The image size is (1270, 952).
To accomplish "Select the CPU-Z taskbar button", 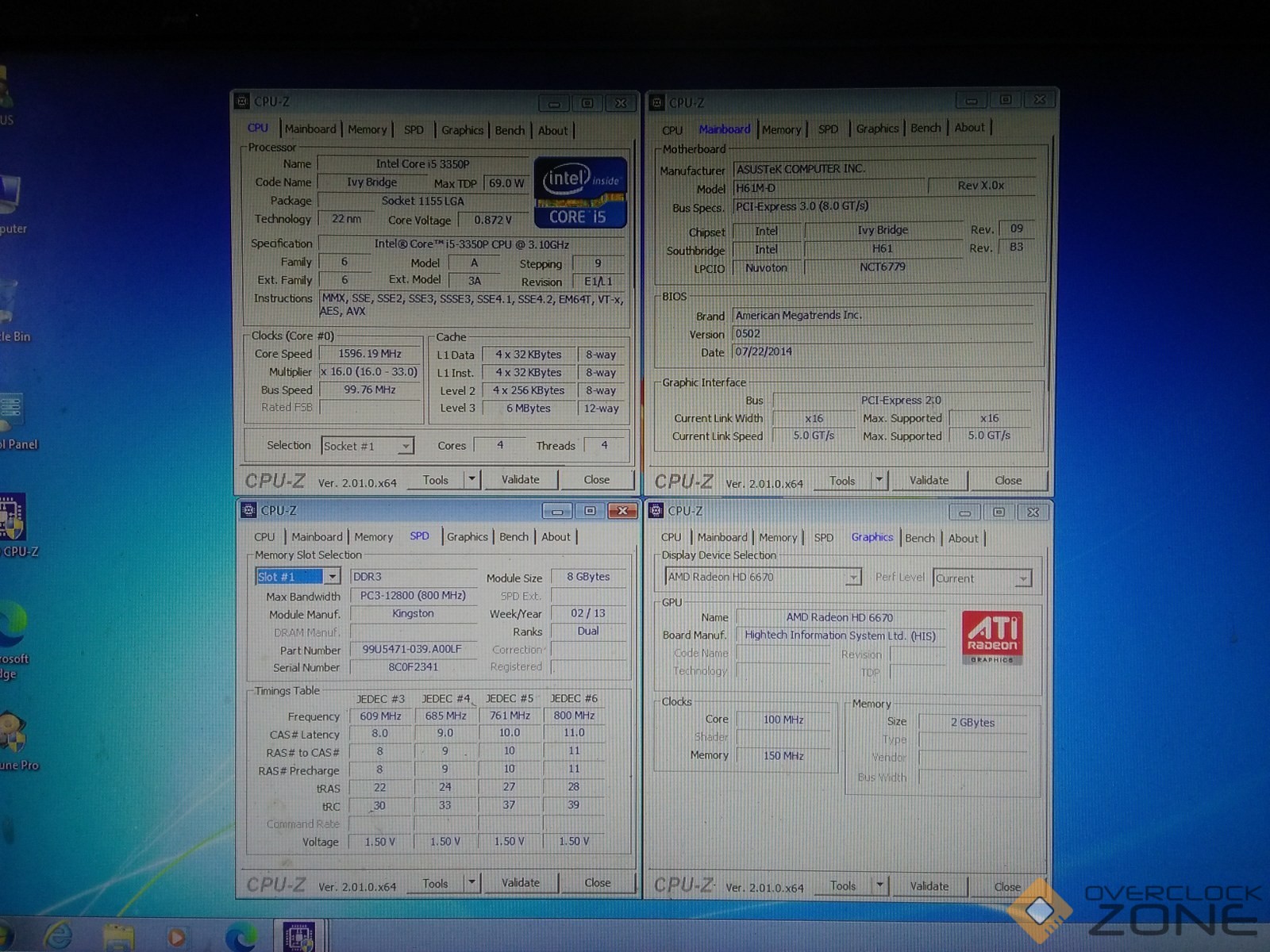I will [x=299, y=936].
